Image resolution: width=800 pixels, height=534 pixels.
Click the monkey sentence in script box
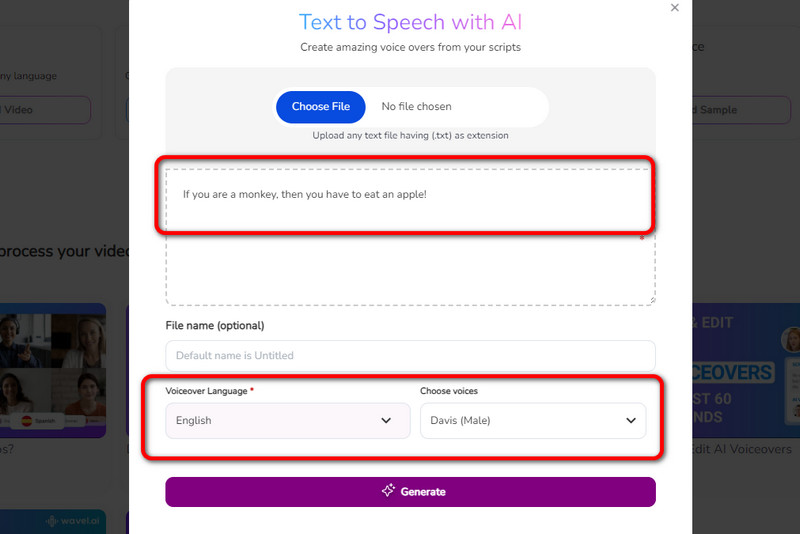[305, 194]
